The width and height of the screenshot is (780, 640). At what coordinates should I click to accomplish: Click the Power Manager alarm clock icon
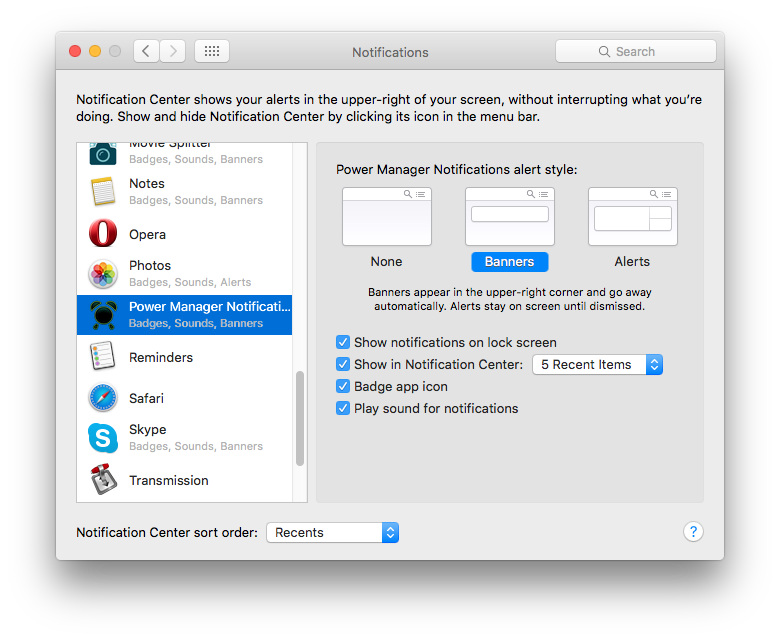pos(103,315)
